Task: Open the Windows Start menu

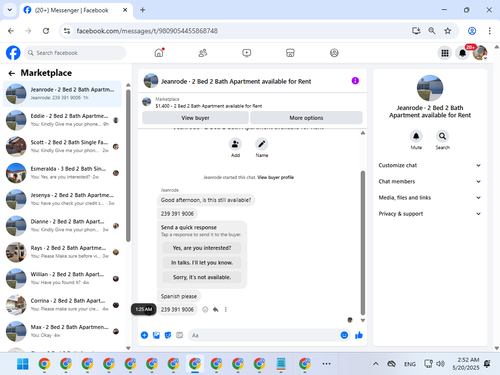Action: pos(23,364)
